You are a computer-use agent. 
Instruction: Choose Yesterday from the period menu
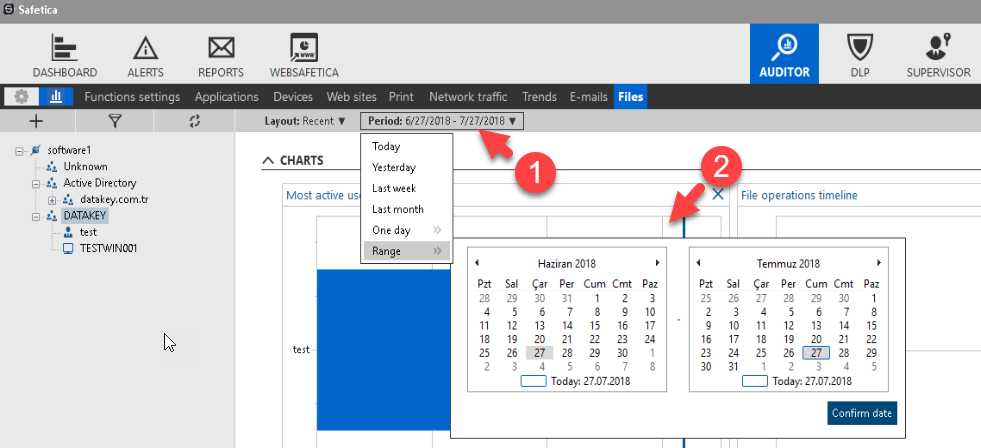point(406,168)
